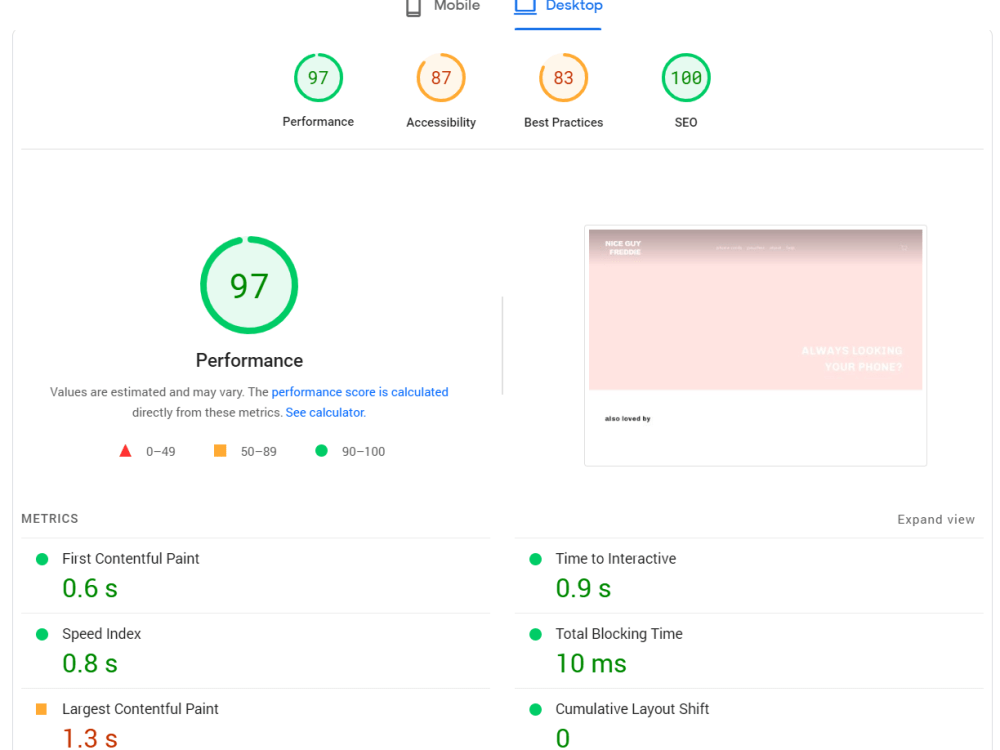Click the mobile phone icon
The image size is (1000, 750).
tap(413, 8)
